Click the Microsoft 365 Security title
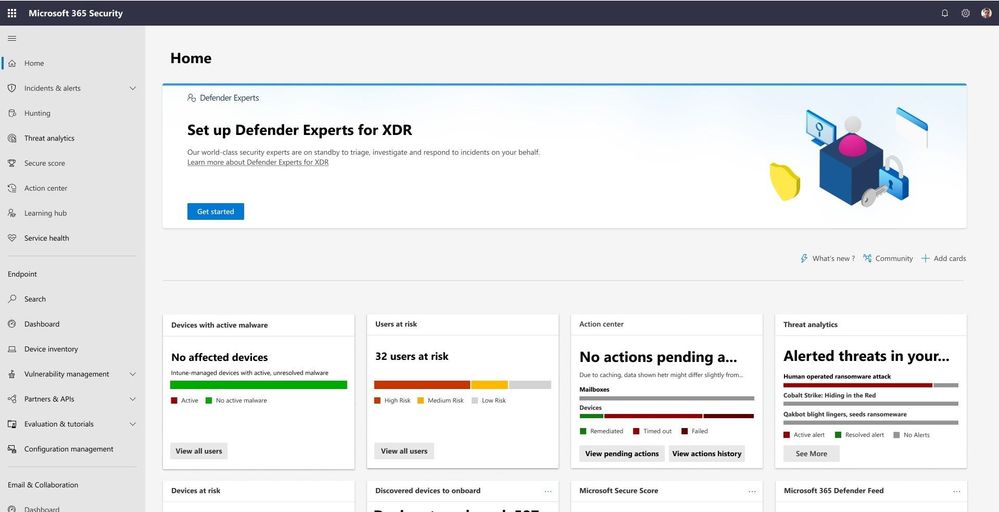 point(76,13)
